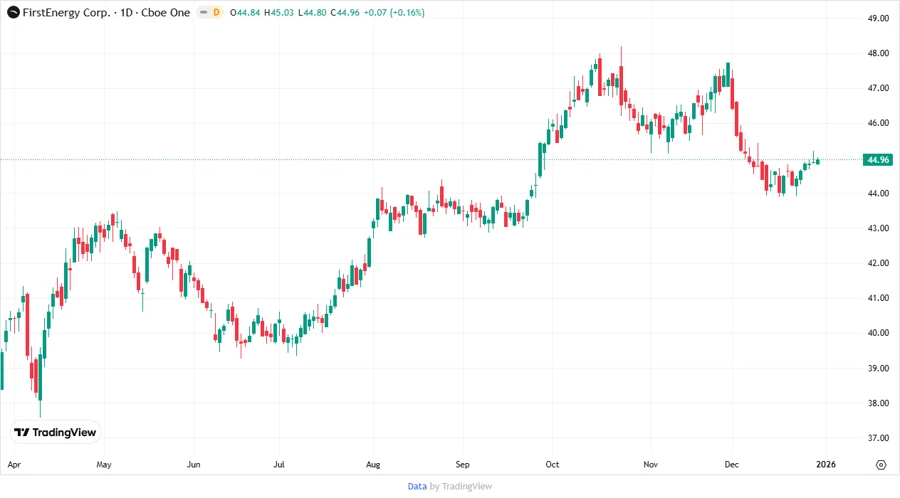
Task: Click the May label on time axis
Action: tap(104, 465)
